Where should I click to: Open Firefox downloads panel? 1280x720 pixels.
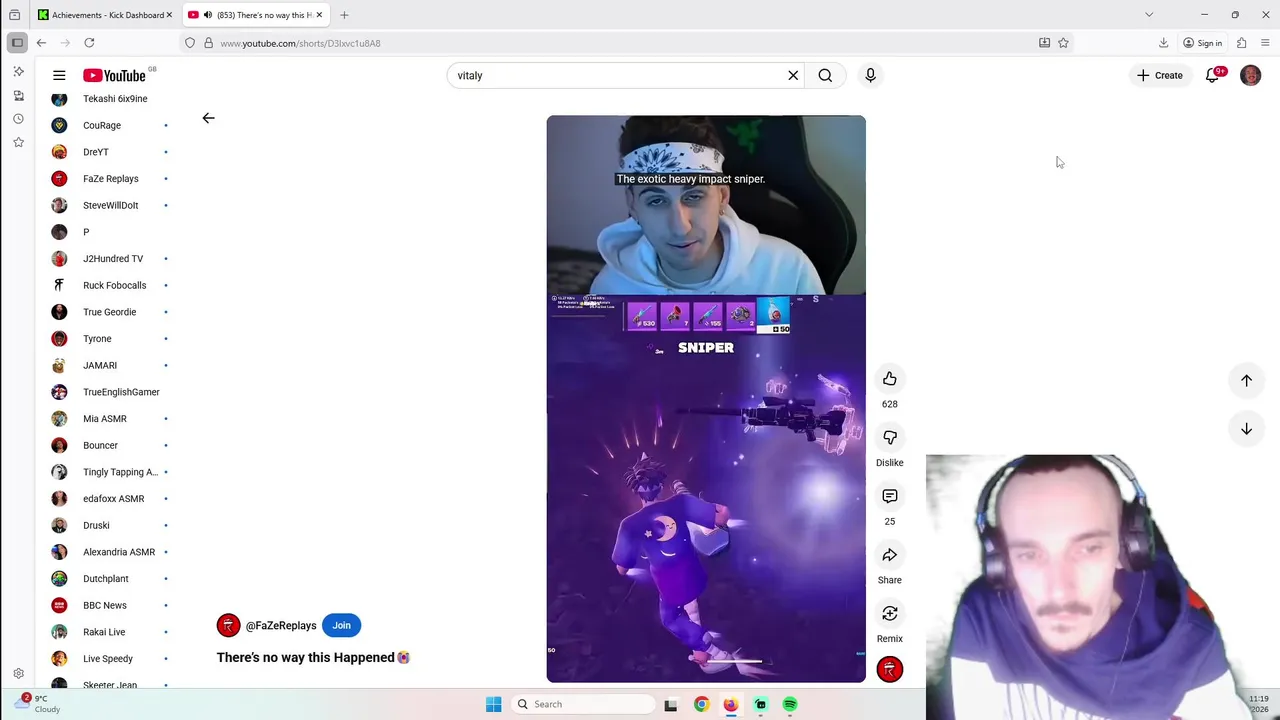[1163, 43]
